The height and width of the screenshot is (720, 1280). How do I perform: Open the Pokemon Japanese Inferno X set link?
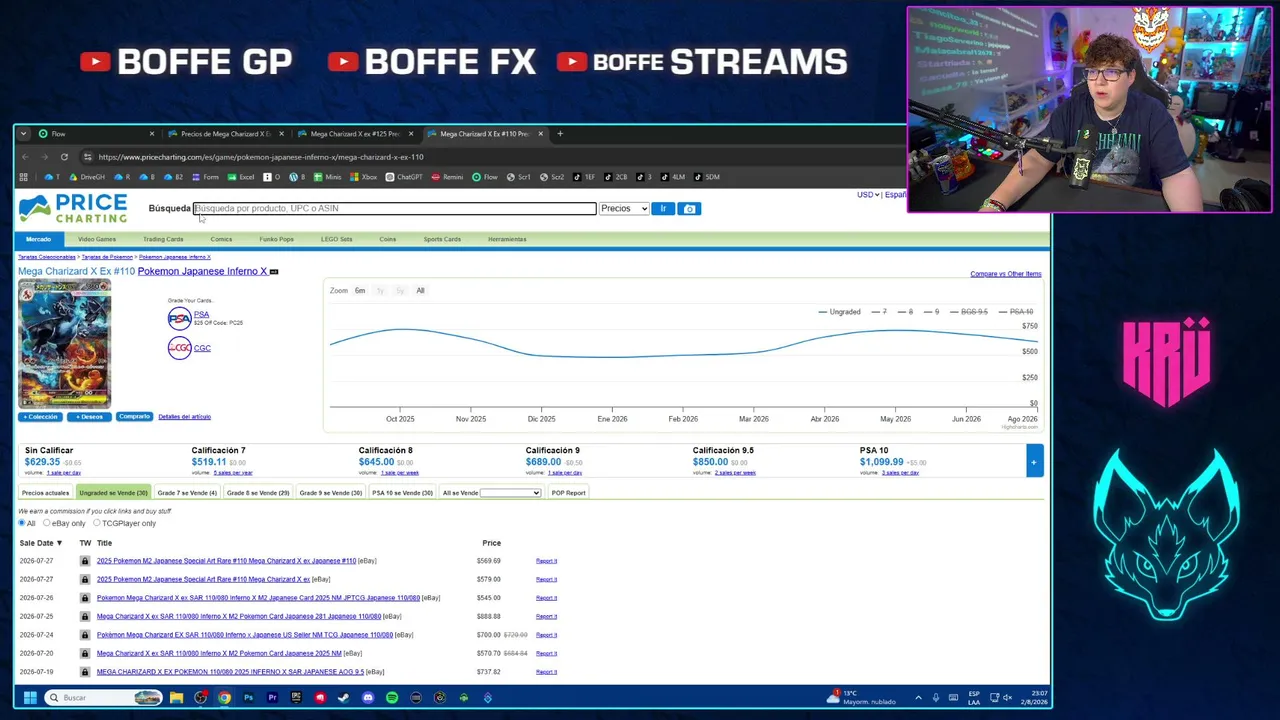tap(202, 271)
